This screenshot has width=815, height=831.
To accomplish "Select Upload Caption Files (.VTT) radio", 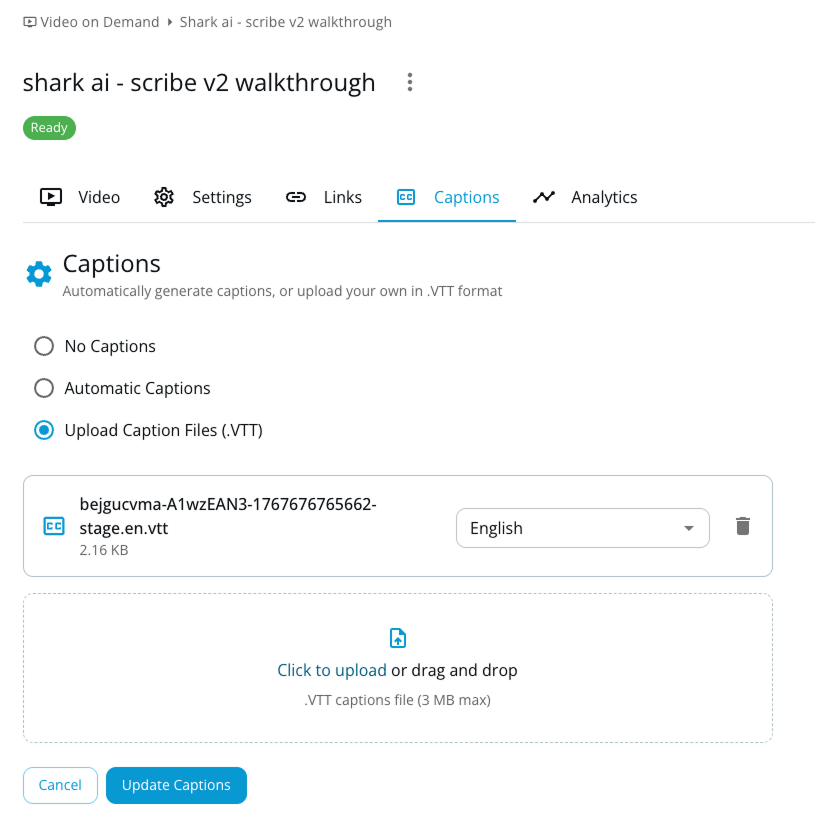I will (x=44, y=430).
